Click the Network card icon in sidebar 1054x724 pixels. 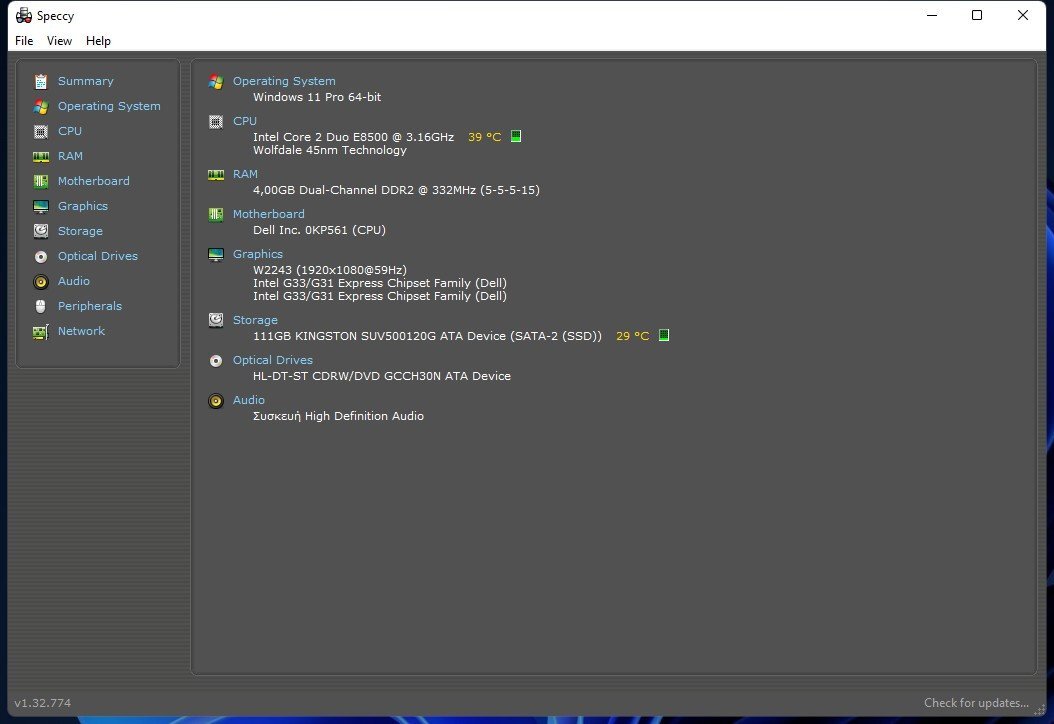click(x=41, y=331)
